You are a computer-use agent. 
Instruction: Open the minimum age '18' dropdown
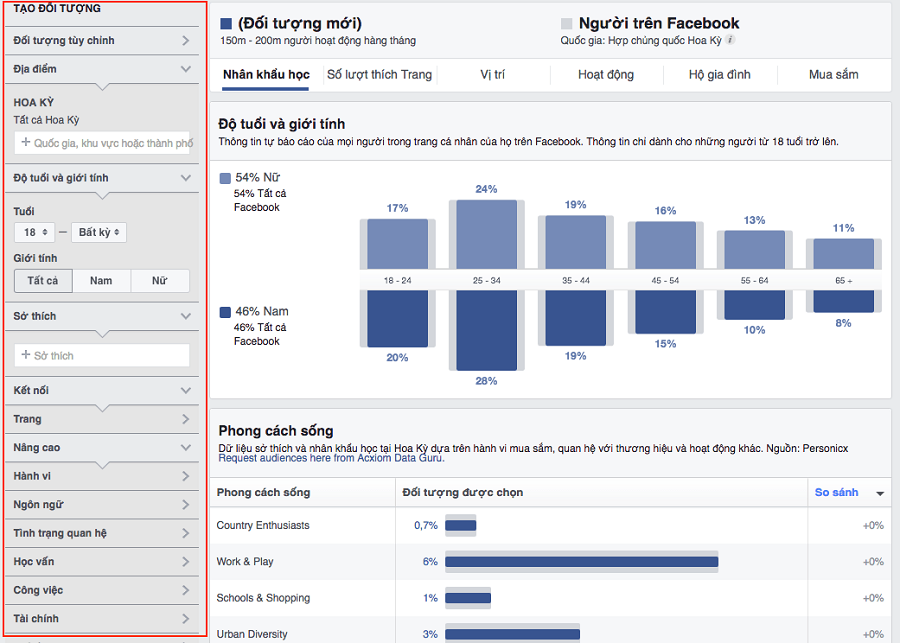point(33,231)
